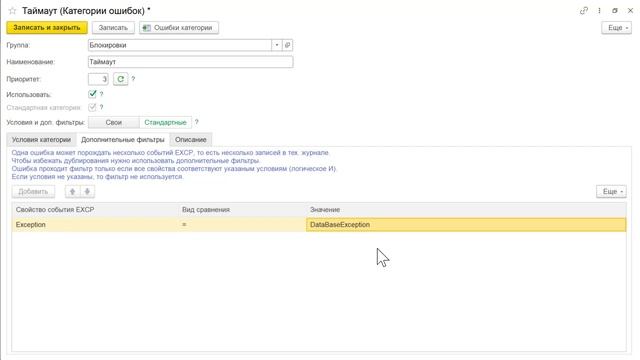Close the Таймаут form
Screen dimensions: 640x360
[x=630, y=11]
